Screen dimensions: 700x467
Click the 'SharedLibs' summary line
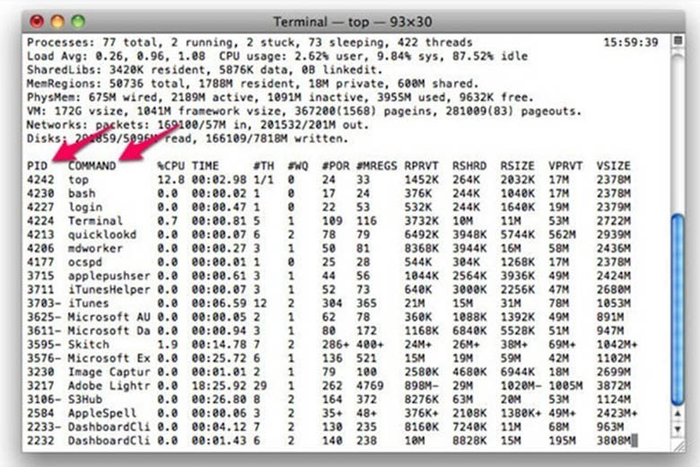205,70
